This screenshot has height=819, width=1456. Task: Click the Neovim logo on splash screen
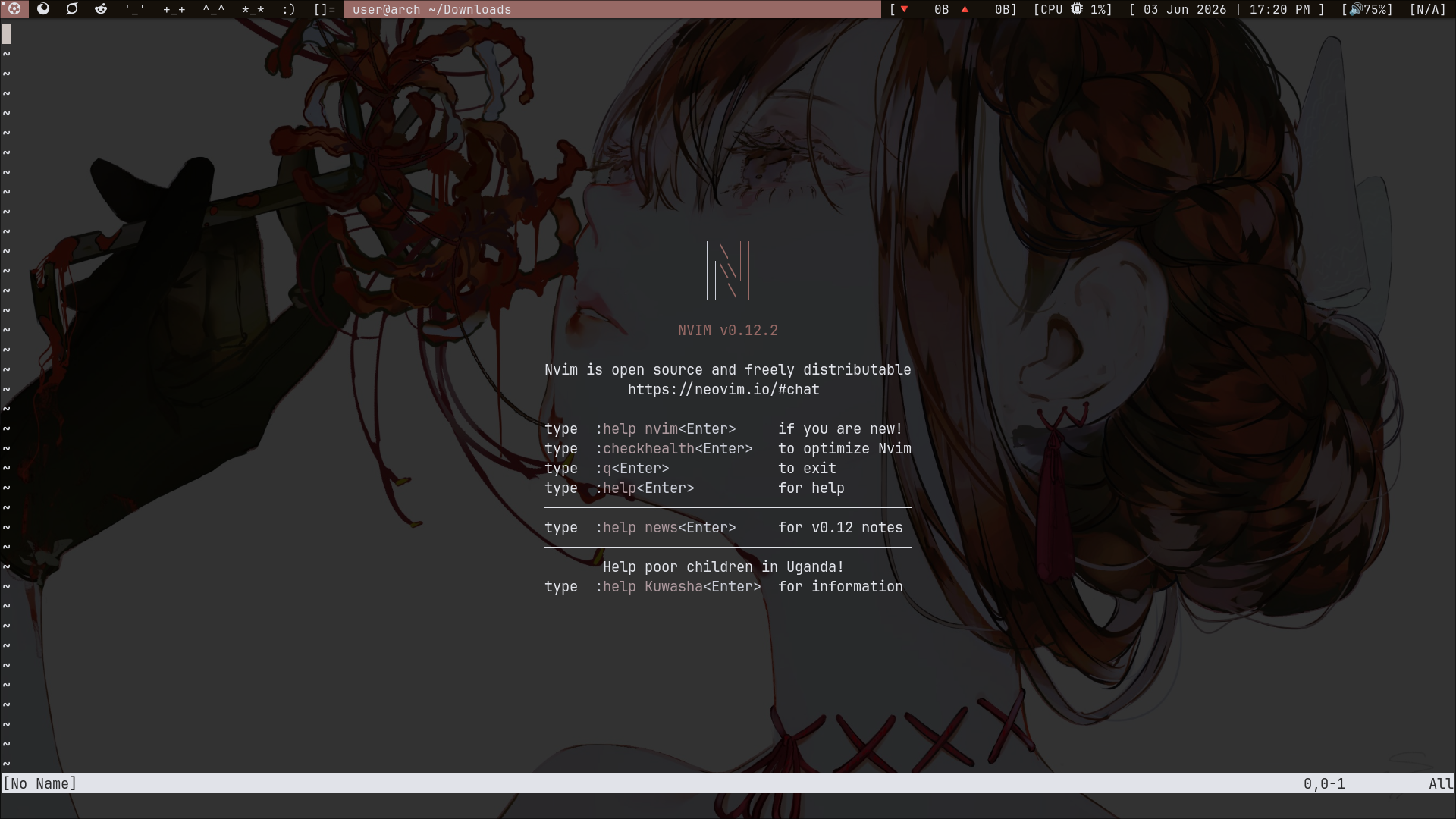[x=728, y=271]
